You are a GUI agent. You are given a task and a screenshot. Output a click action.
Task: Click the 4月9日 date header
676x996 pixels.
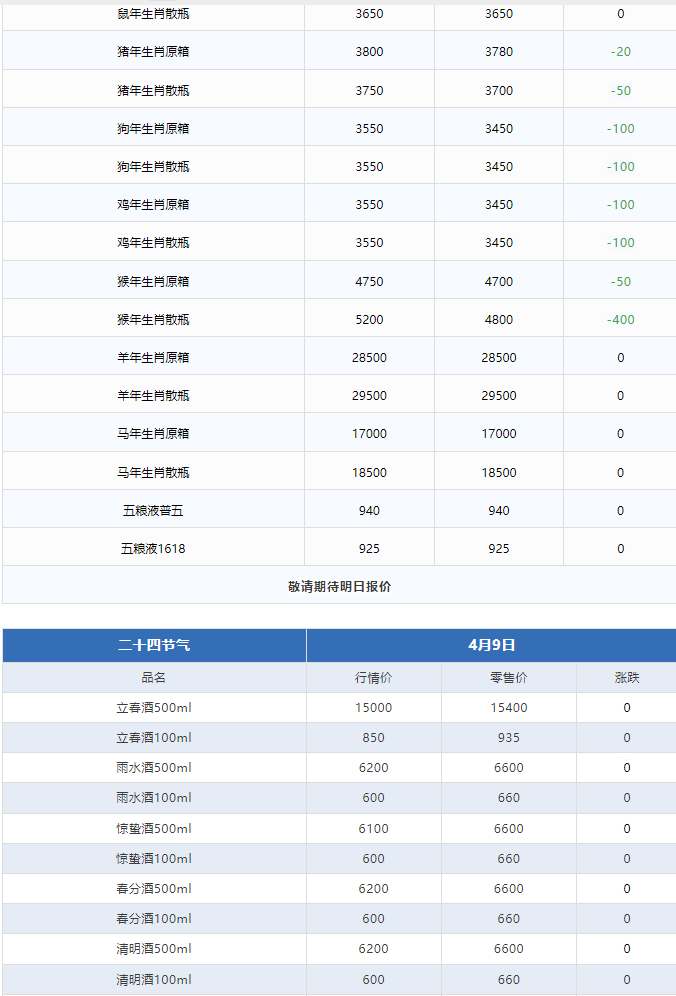(x=491, y=645)
